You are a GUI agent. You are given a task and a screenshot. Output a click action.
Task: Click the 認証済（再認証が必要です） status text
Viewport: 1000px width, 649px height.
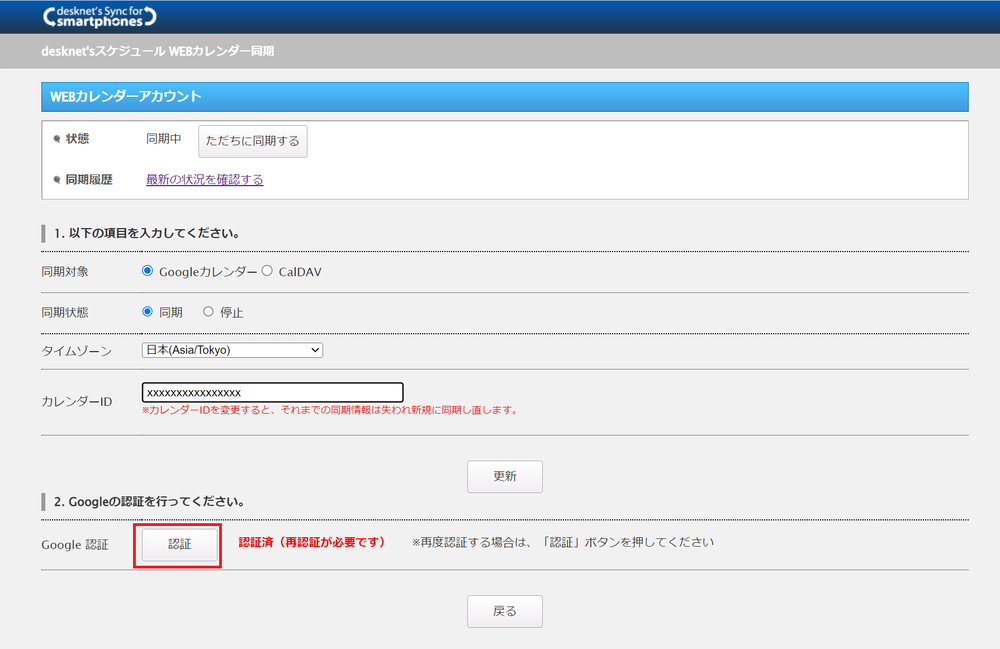[312, 543]
